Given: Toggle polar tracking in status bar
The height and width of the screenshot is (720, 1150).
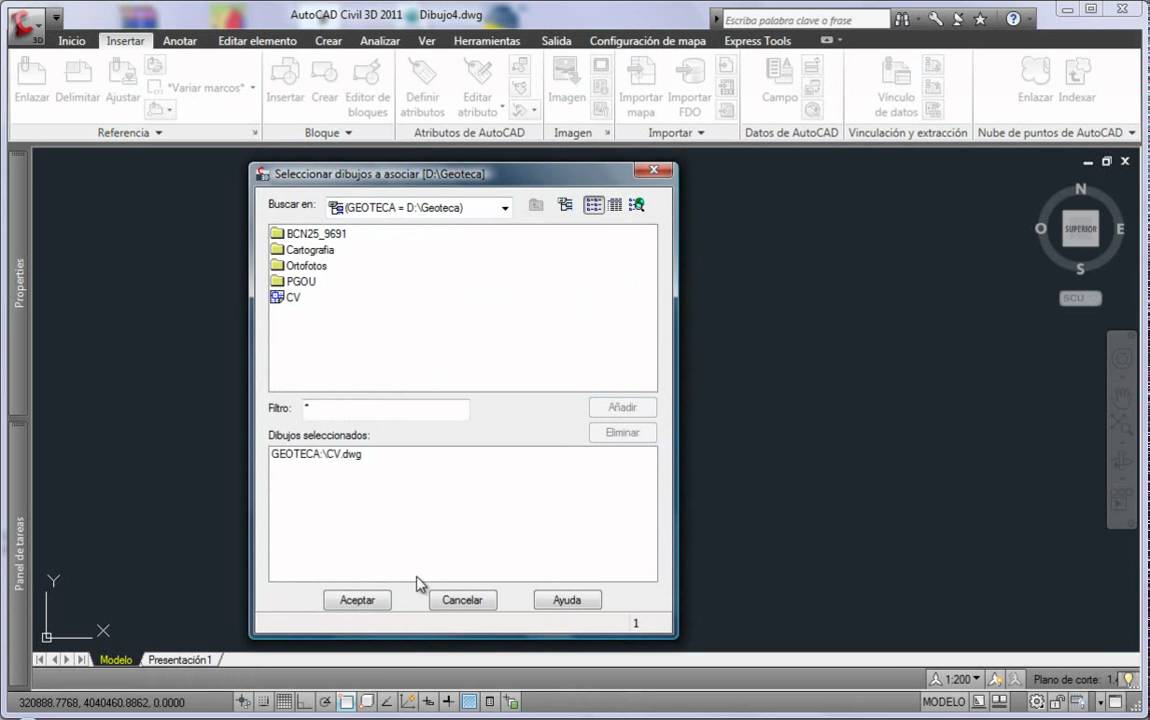Looking at the screenshot, I should 324,702.
